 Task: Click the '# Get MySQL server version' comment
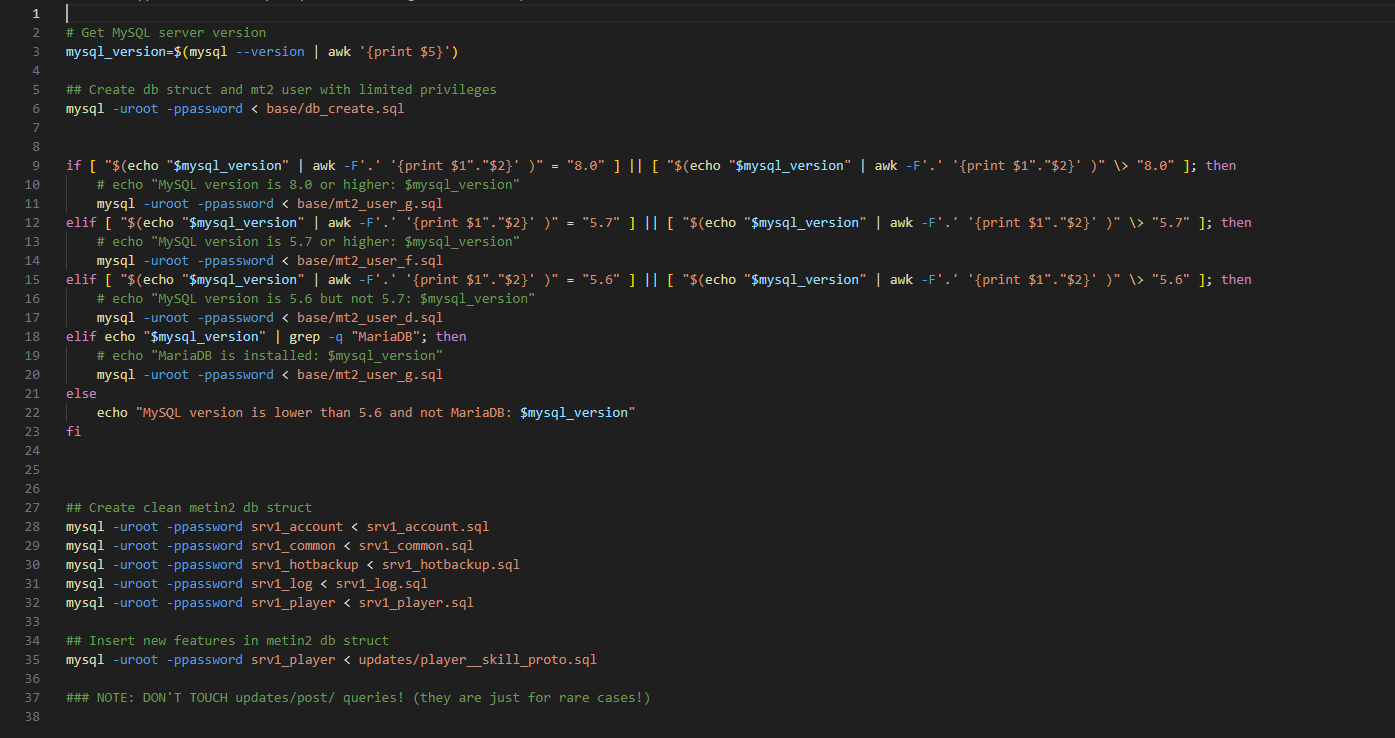(166, 33)
